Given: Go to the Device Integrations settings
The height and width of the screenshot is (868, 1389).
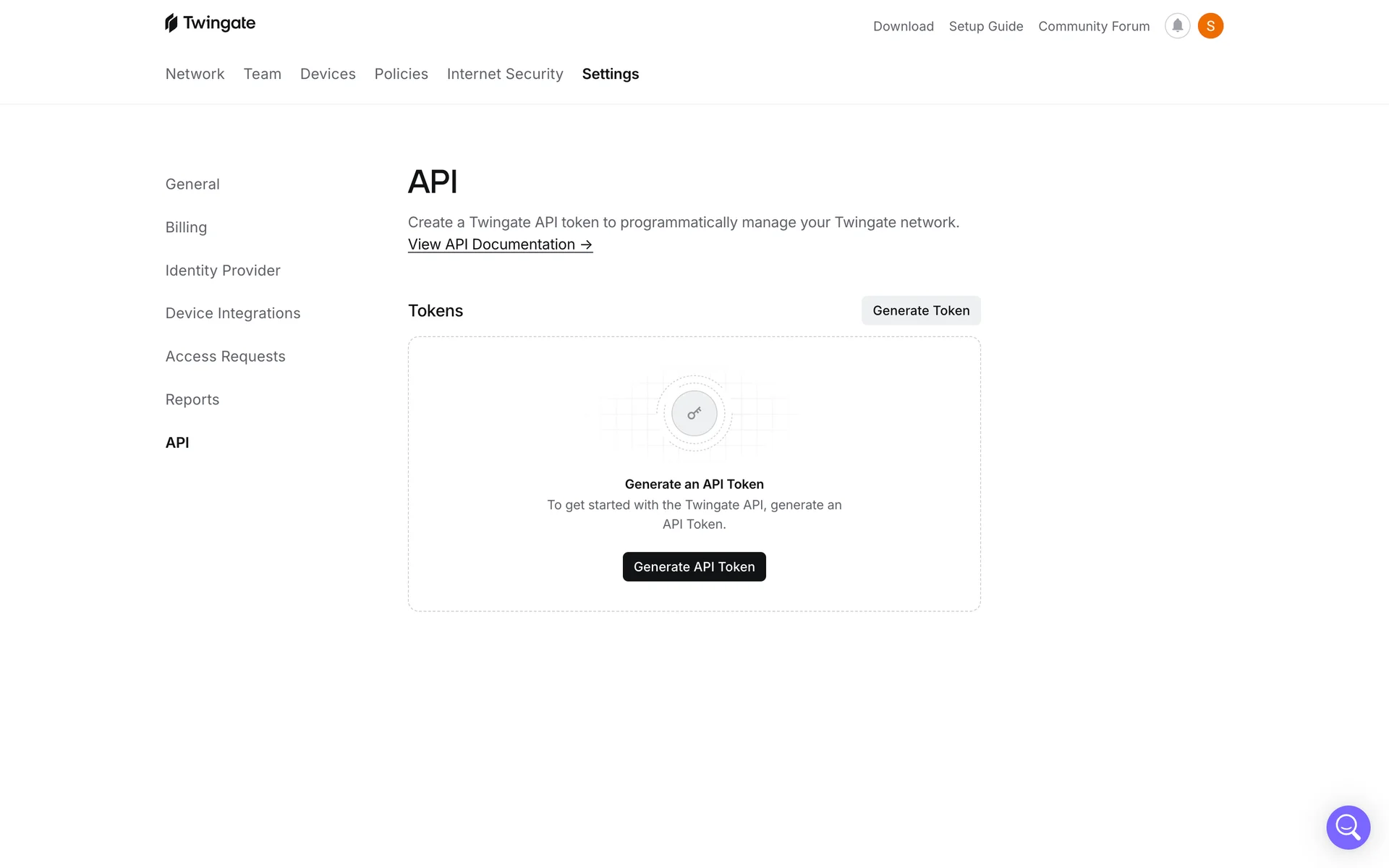Looking at the screenshot, I should (x=232, y=313).
